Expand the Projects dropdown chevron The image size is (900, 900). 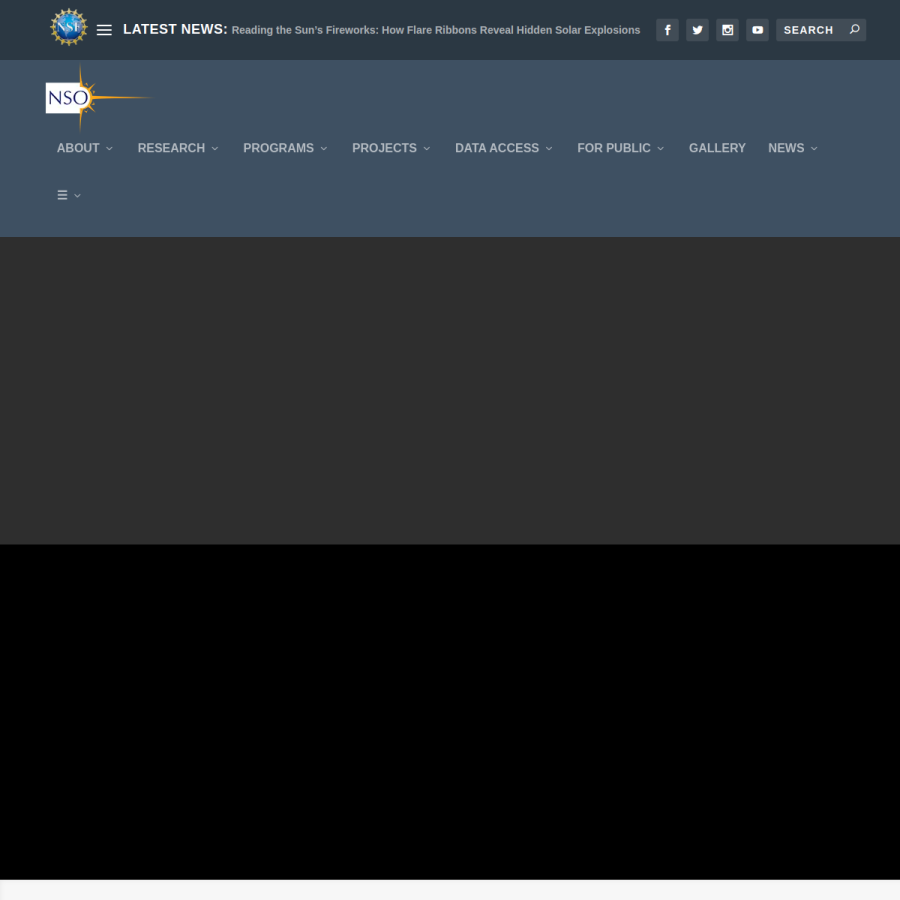[x=426, y=149]
